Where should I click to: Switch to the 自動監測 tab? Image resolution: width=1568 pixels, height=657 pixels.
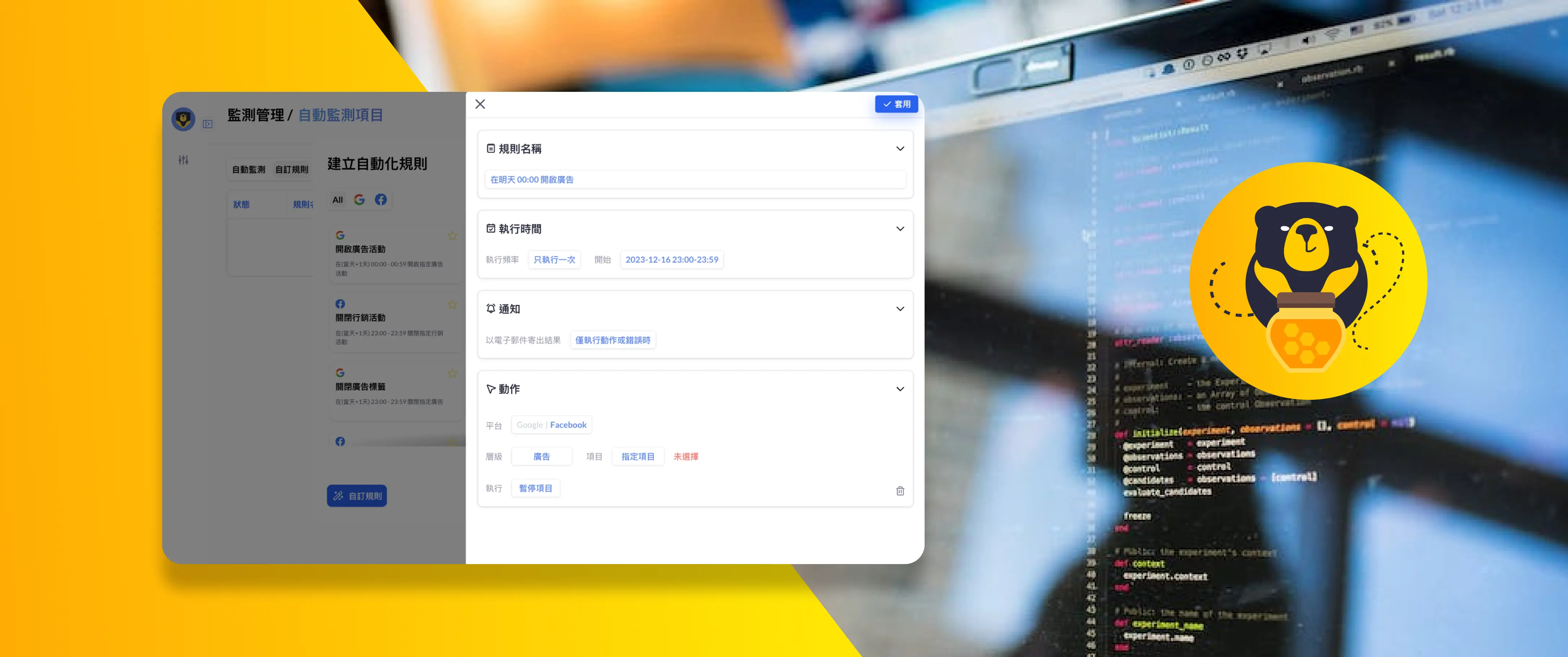pos(248,170)
